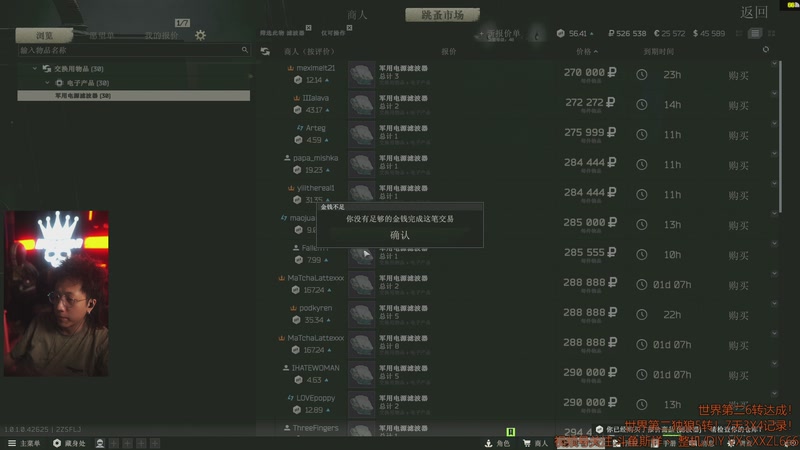The width and height of the screenshot is (800, 450).
Task: Click the flea reputation icon near 56.41
Action: pyautogui.click(x=561, y=33)
